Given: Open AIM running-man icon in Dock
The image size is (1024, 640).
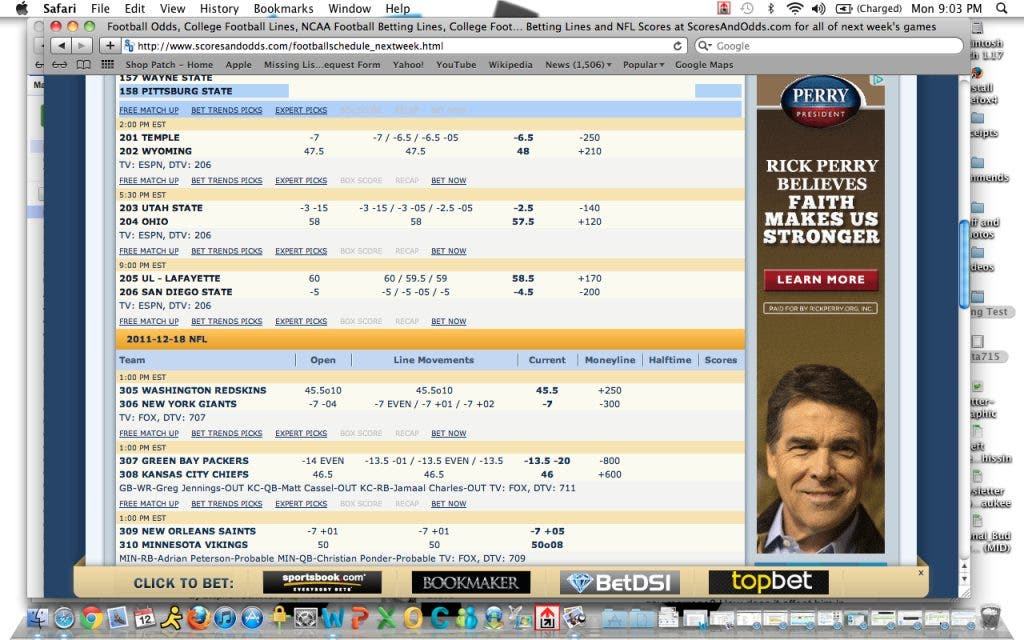Looking at the screenshot, I should coord(171,617).
